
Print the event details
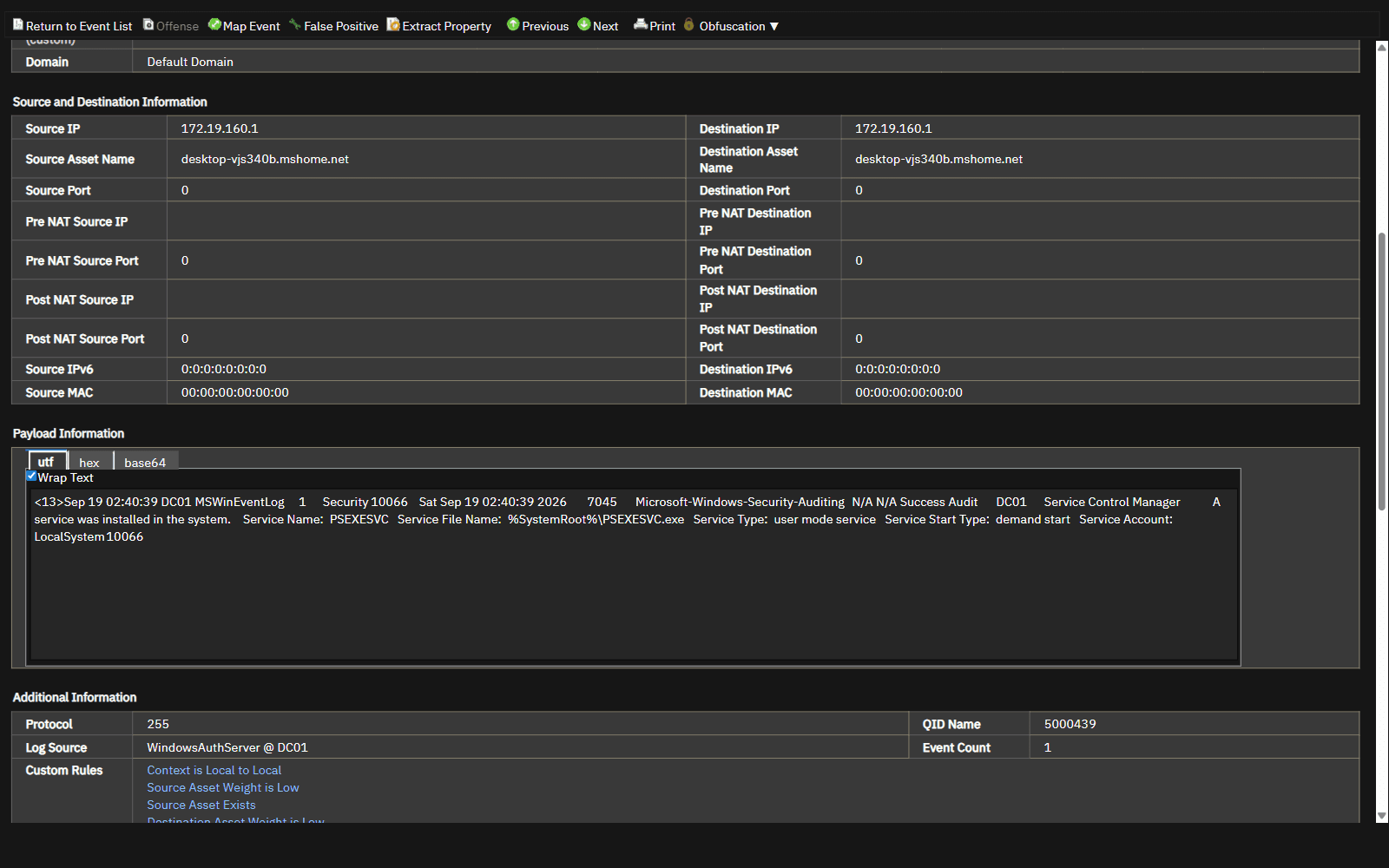(x=655, y=26)
